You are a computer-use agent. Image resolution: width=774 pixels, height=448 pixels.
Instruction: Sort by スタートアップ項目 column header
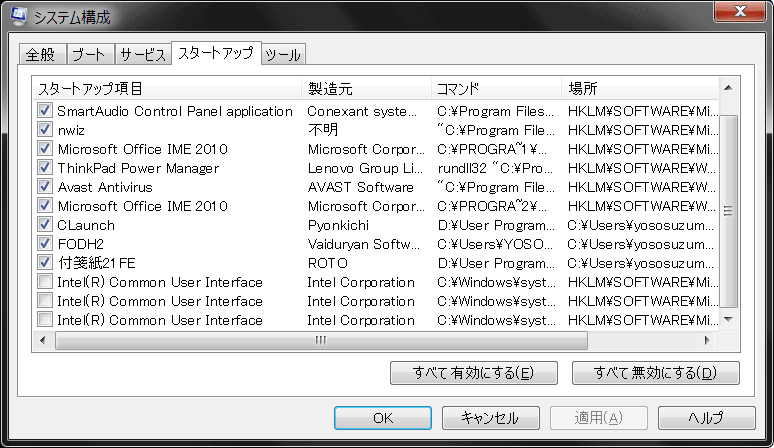coord(165,88)
